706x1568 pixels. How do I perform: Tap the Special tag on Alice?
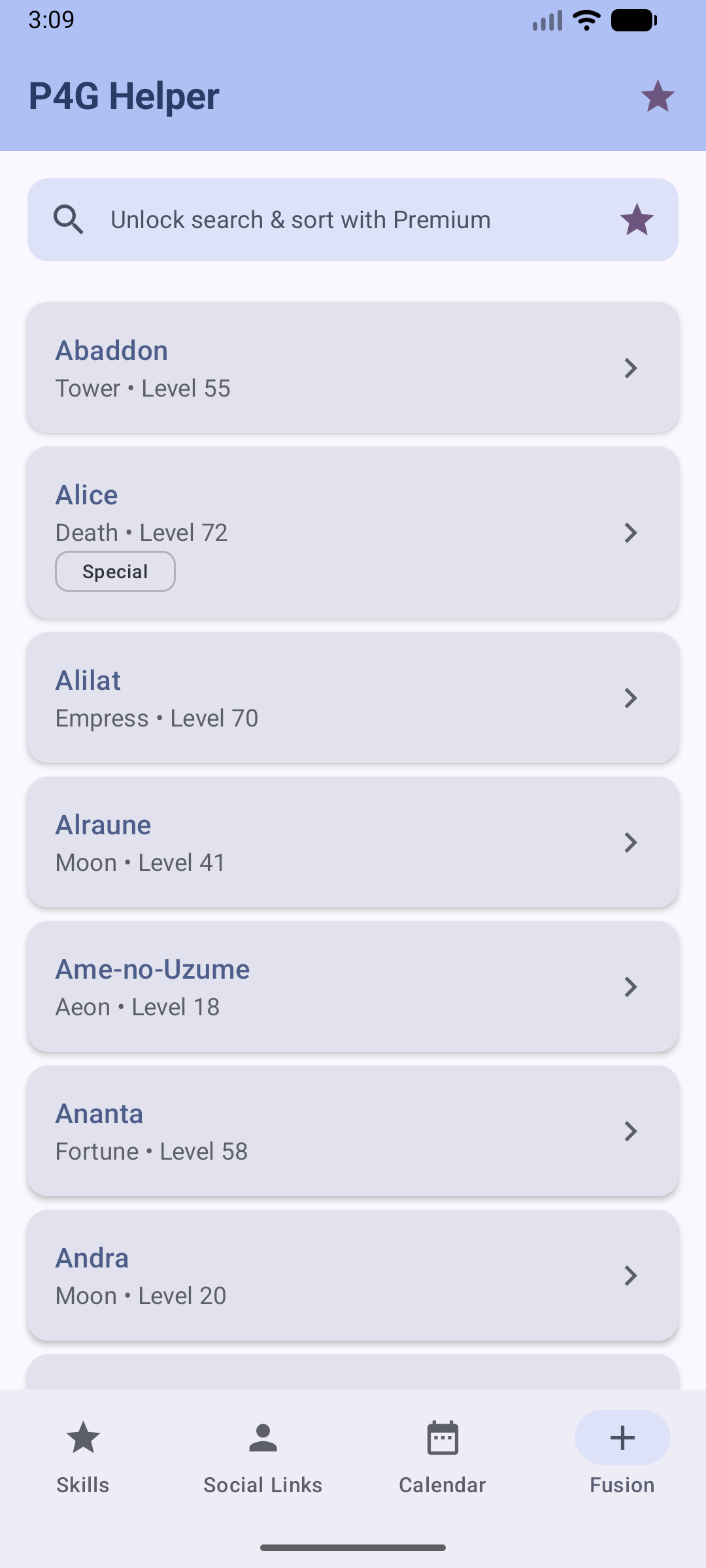pos(115,572)
